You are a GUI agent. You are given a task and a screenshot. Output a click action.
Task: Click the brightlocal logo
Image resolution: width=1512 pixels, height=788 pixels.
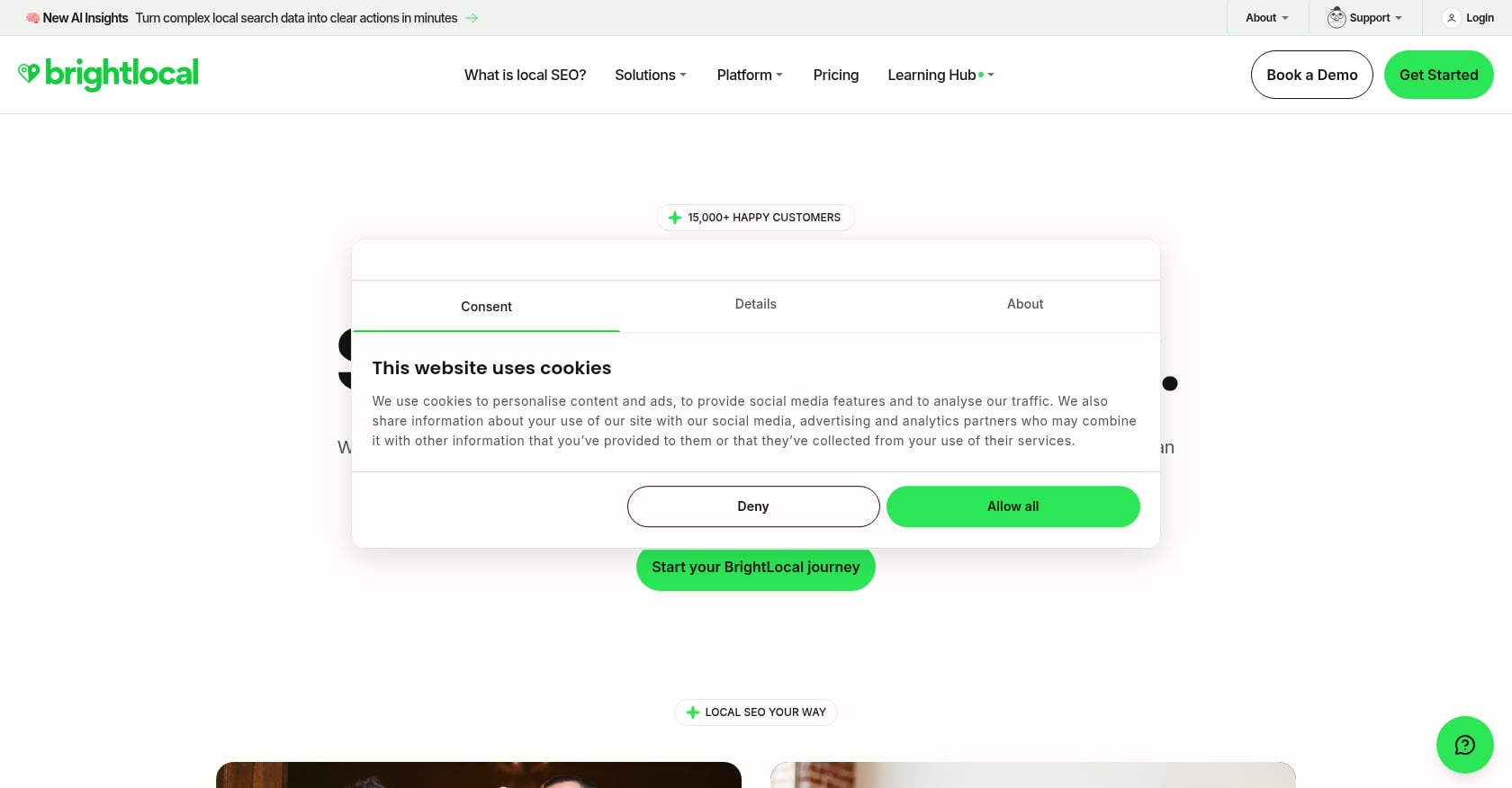108,75
